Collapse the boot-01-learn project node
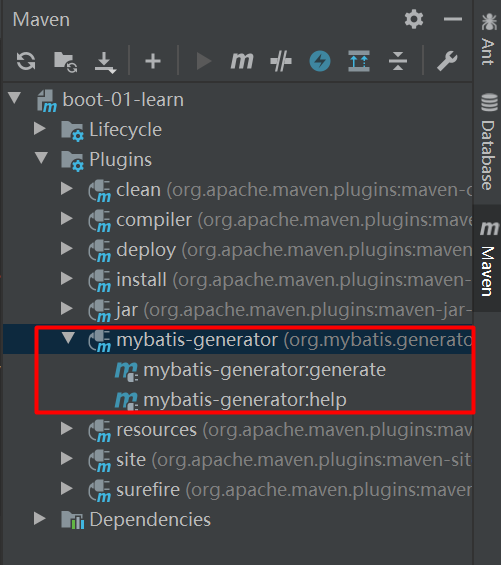The width and height of the screenshot is (501, 565). coord(15,97)
